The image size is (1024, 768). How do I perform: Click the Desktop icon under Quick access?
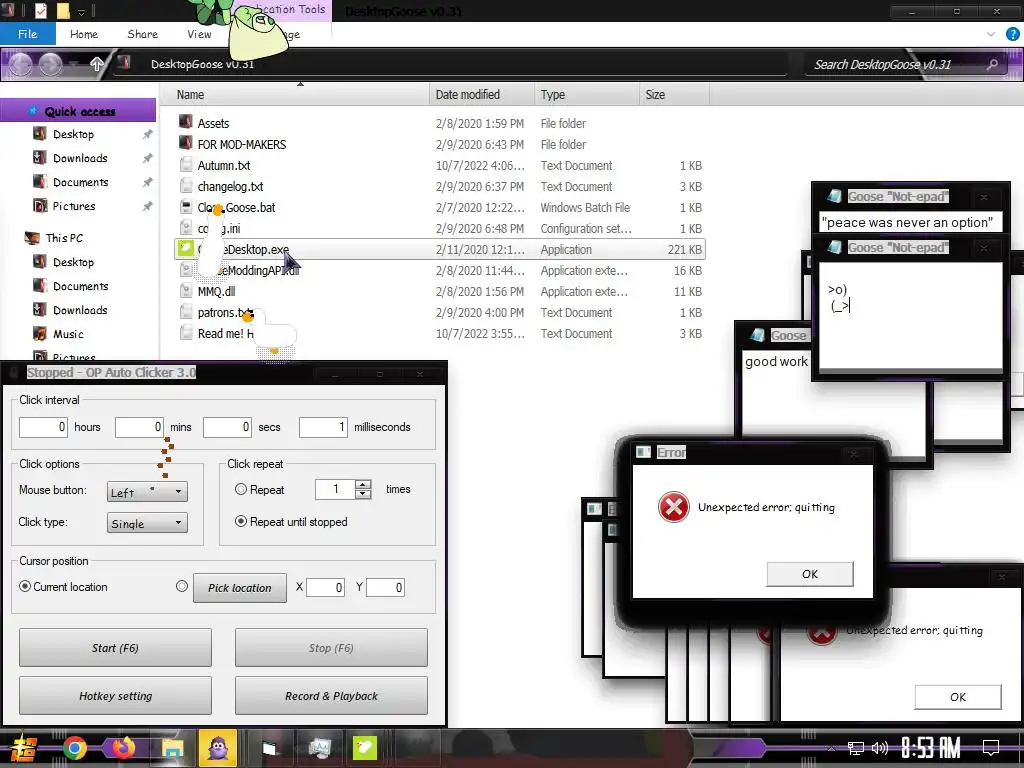[40, 134]
